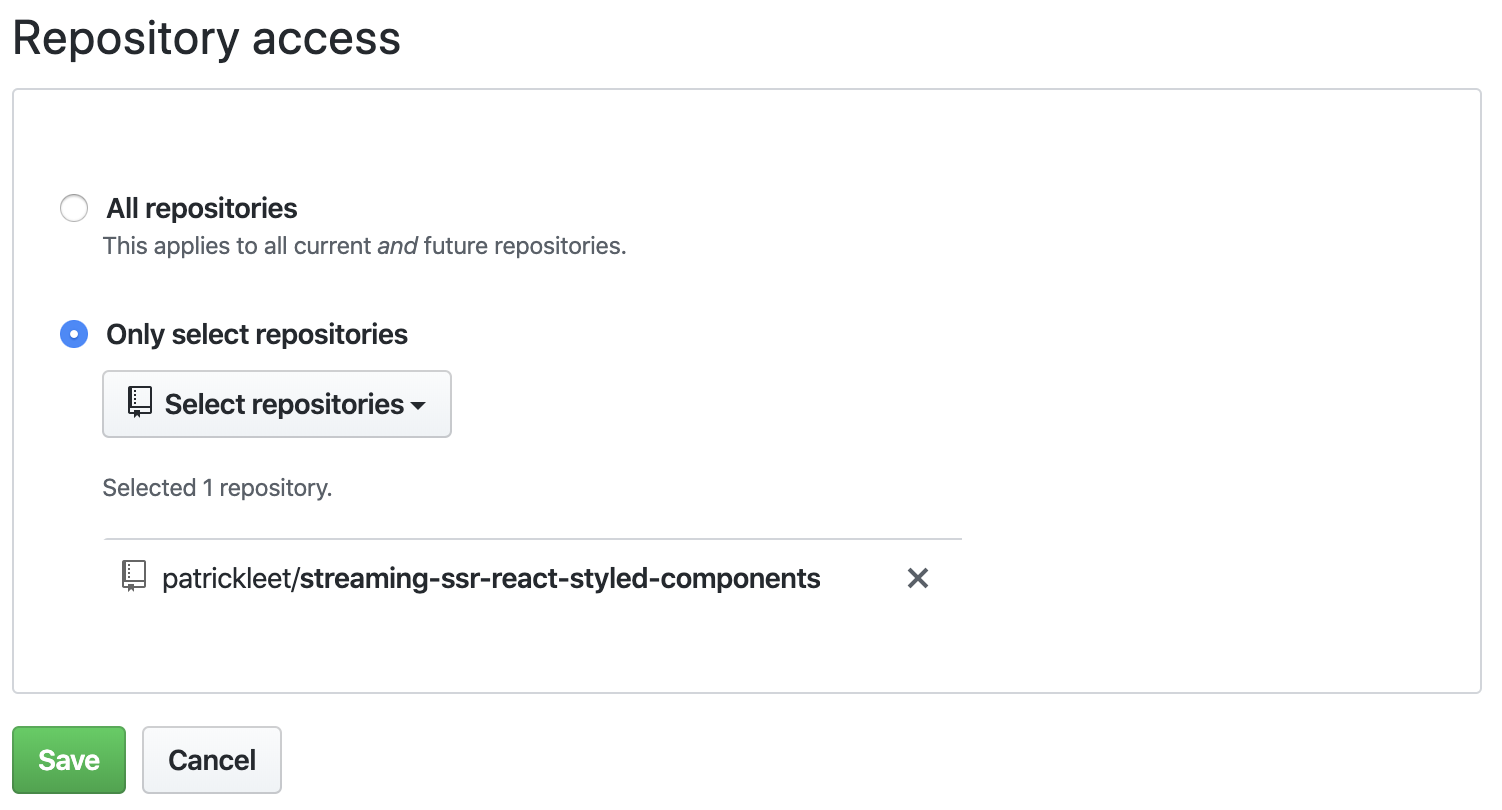
Task: Click the streaming-ssr-react-styled-components repository name
Action: click(x=560, y=578)
